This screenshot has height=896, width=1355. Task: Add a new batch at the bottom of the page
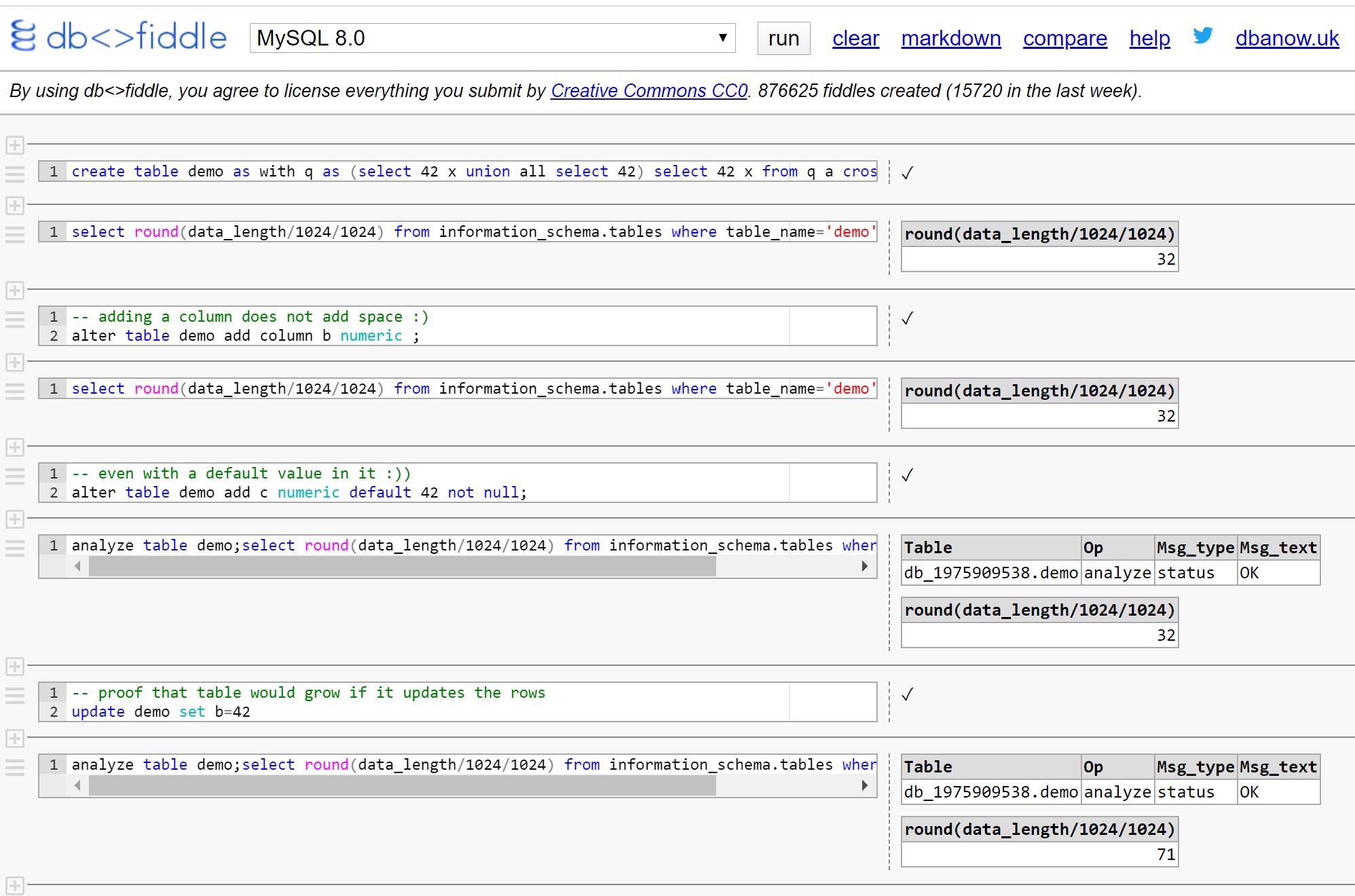(x=15, y=886)
